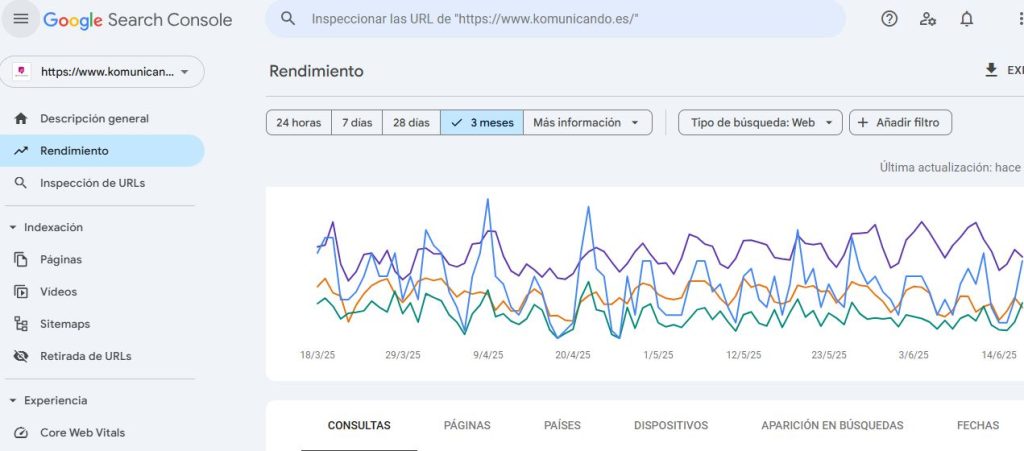Click the komunicando property favicon

click(22, 72)
